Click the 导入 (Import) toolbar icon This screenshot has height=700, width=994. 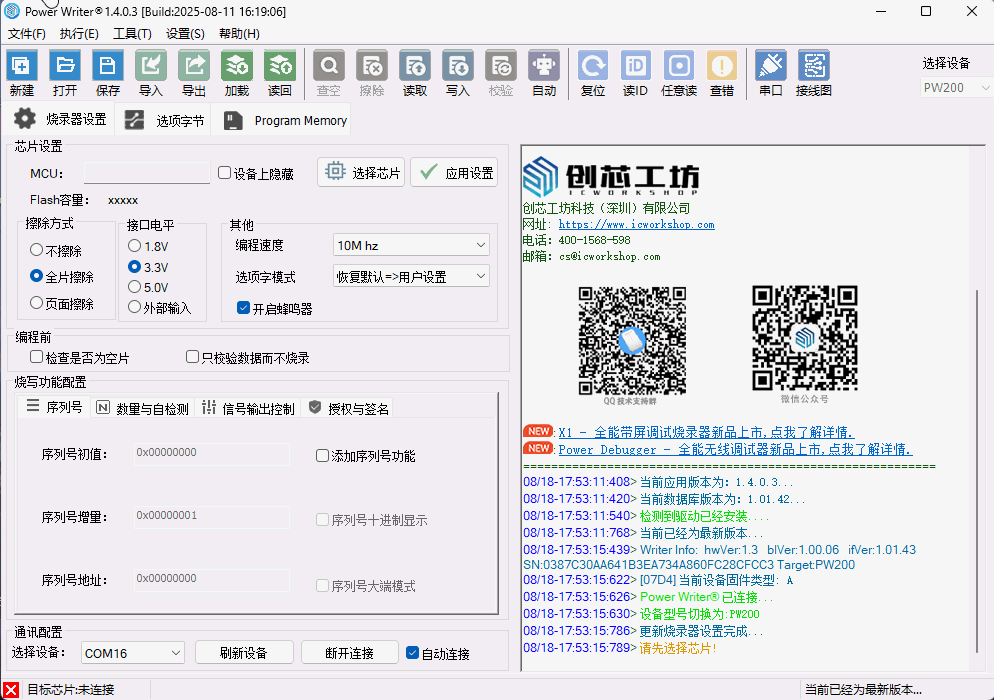point(151,73)
